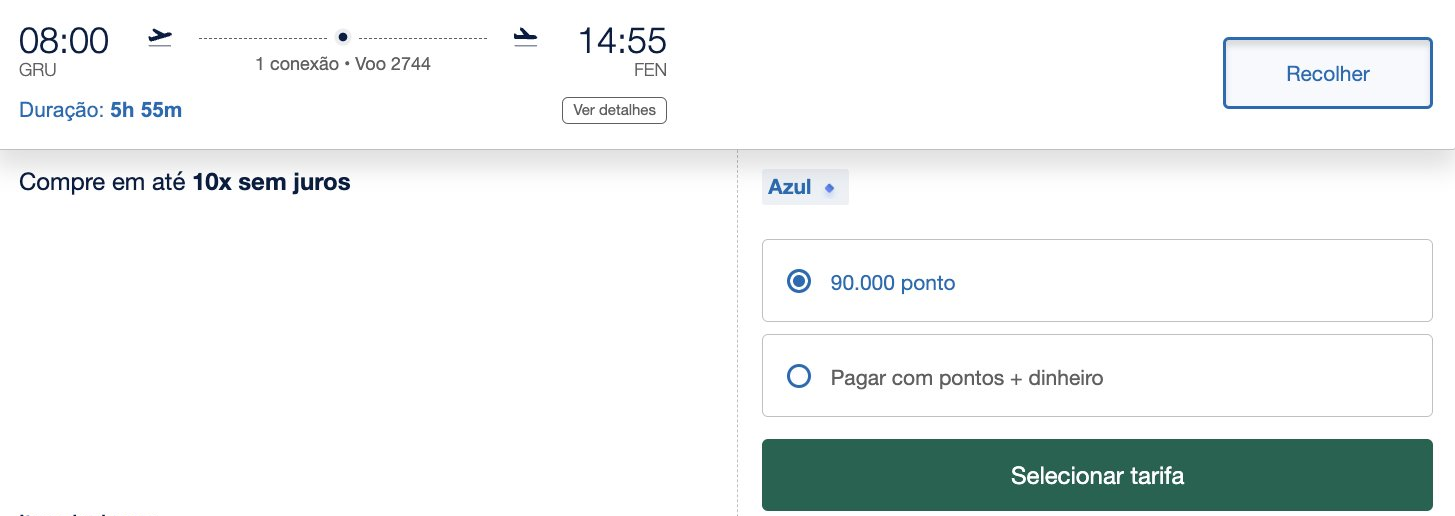This screenshot has height=516, width=1455.
Task: Click the 90.000 ponto label text
Action: [x=893, y=283]
